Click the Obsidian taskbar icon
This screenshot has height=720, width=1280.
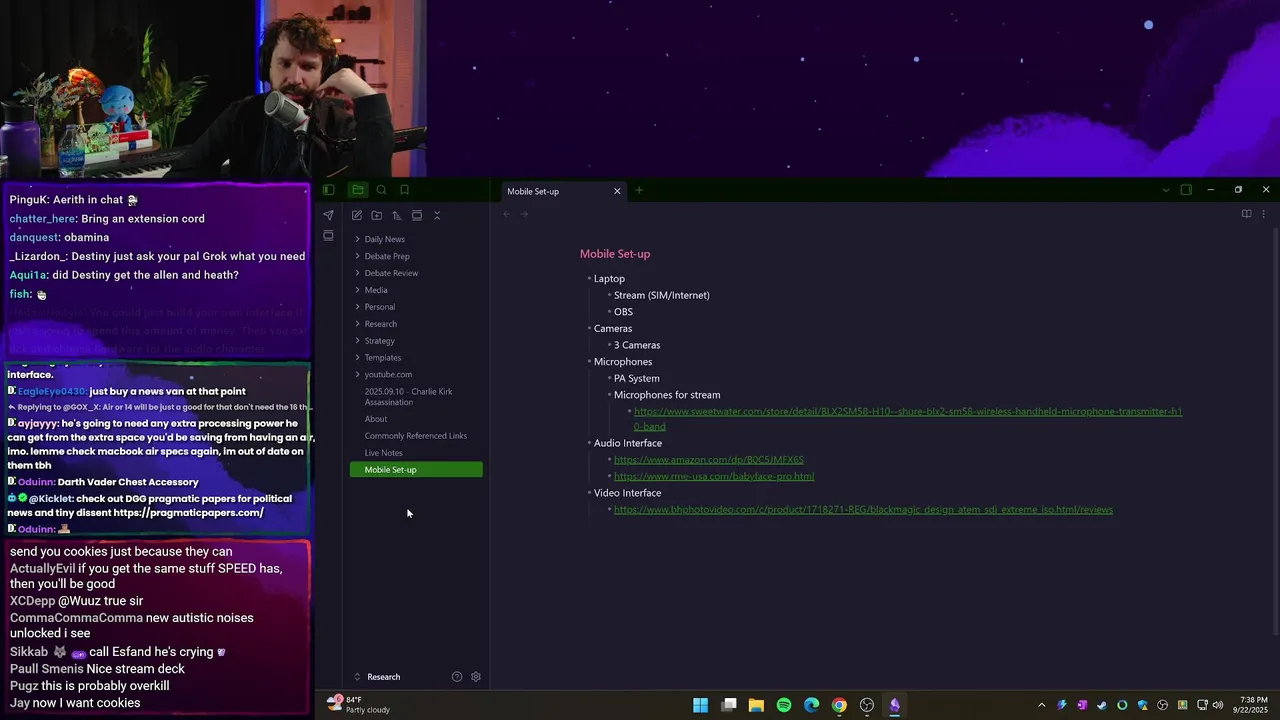894,705
